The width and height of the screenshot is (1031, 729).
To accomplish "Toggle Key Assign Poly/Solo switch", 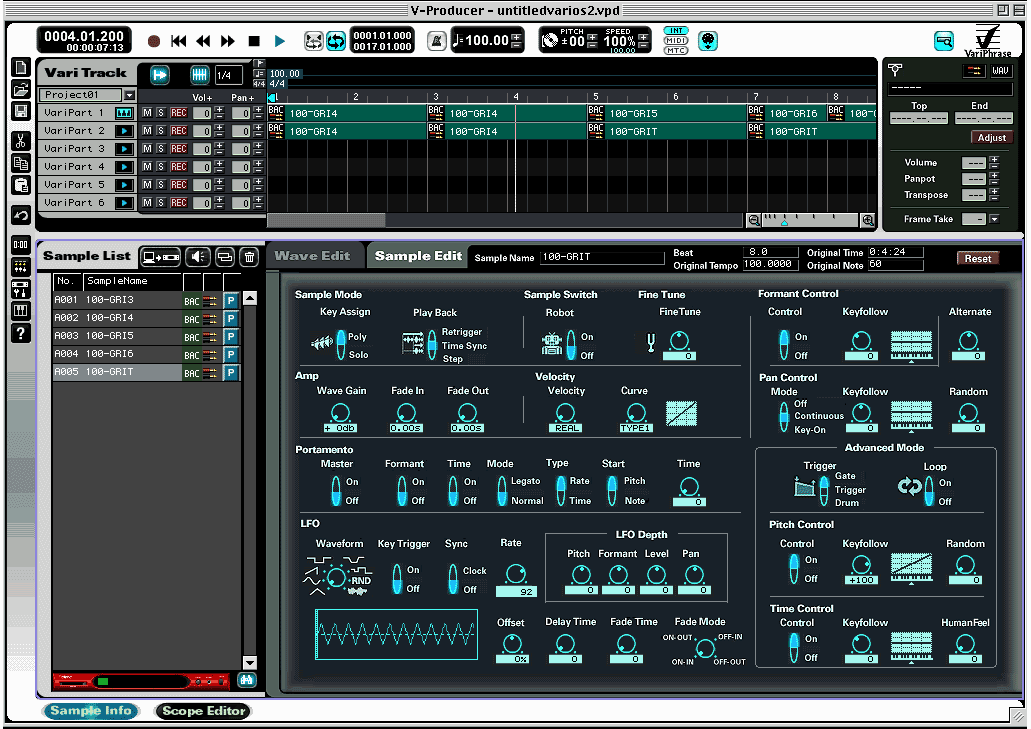I will point(341,344).
